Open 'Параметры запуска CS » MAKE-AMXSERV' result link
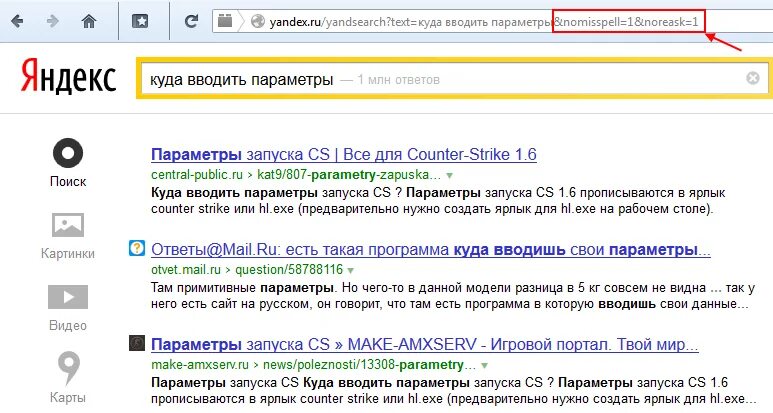 (425, 345)
